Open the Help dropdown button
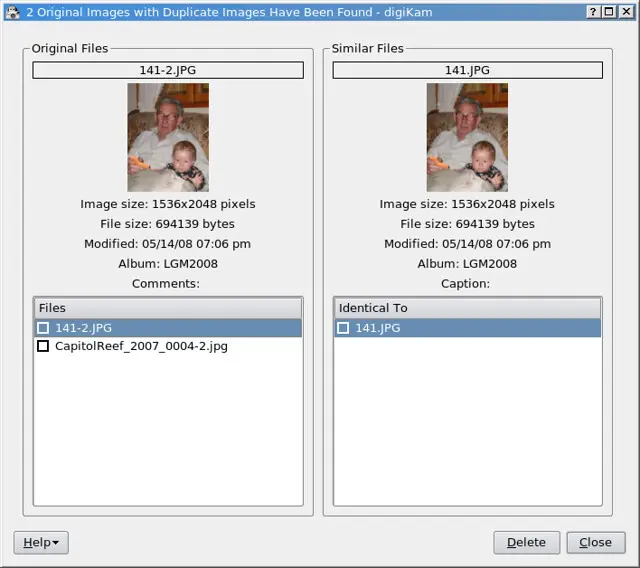Viewport: 640px width, 568px height. (x=41, y=542)
